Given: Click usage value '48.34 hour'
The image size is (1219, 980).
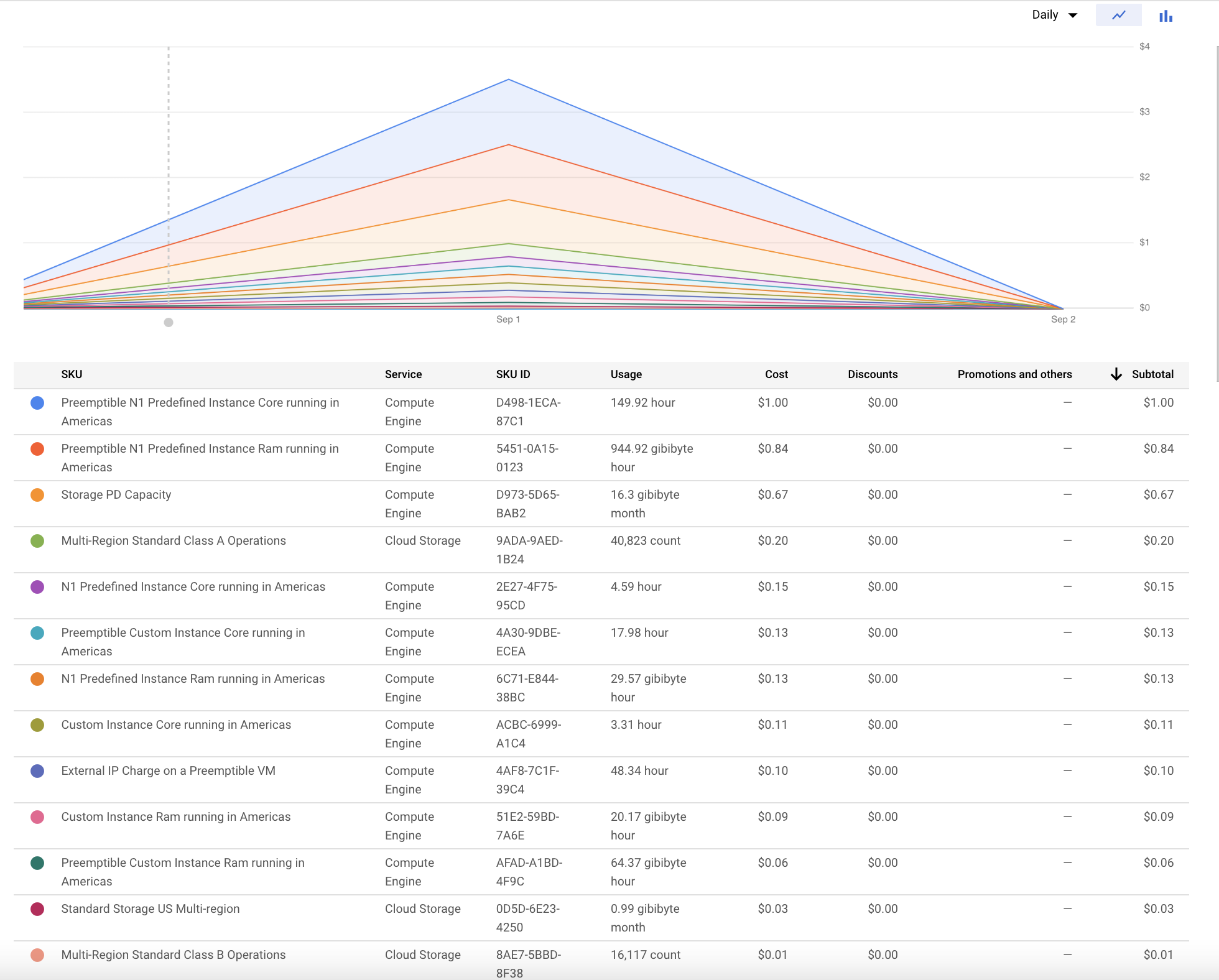Looking at the screenshot, I should (x=639, y=771).
